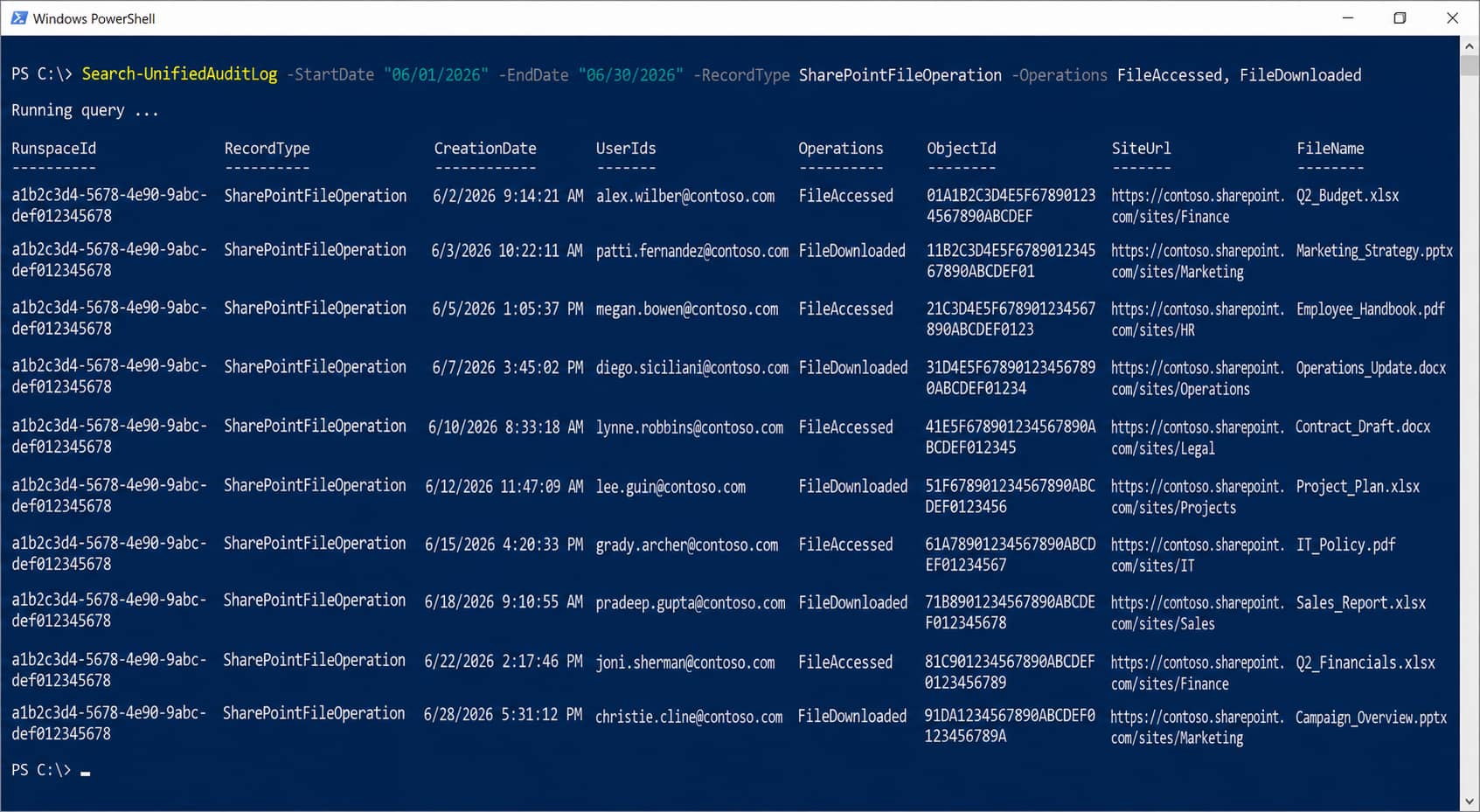Click the sites/Legal site URL
This screenshot has width=1480, height=812.
point(1198,438)
